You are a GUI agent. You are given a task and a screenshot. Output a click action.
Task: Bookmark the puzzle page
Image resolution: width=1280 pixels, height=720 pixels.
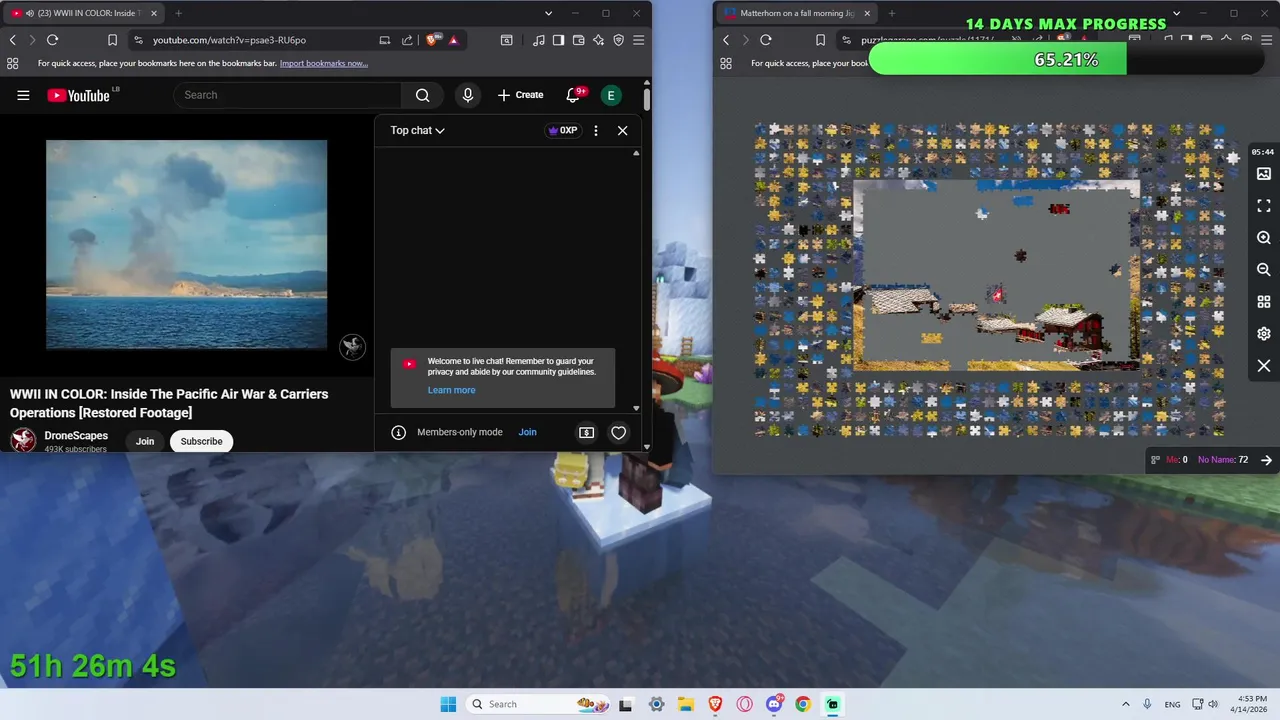tap(821, 40)
